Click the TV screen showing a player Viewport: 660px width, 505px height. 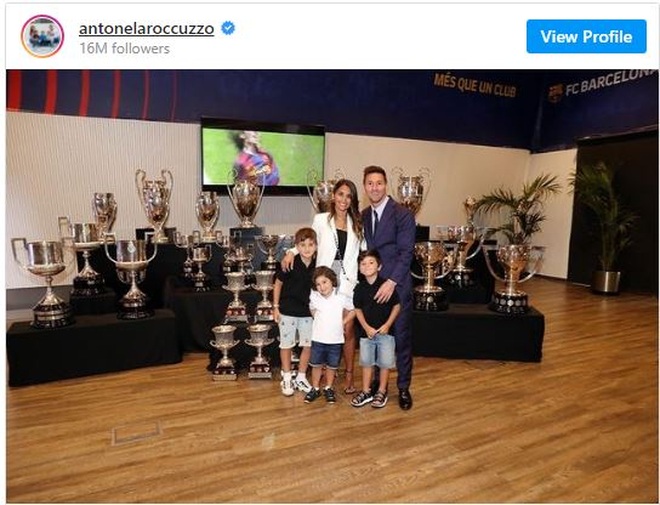coord(263,156)
